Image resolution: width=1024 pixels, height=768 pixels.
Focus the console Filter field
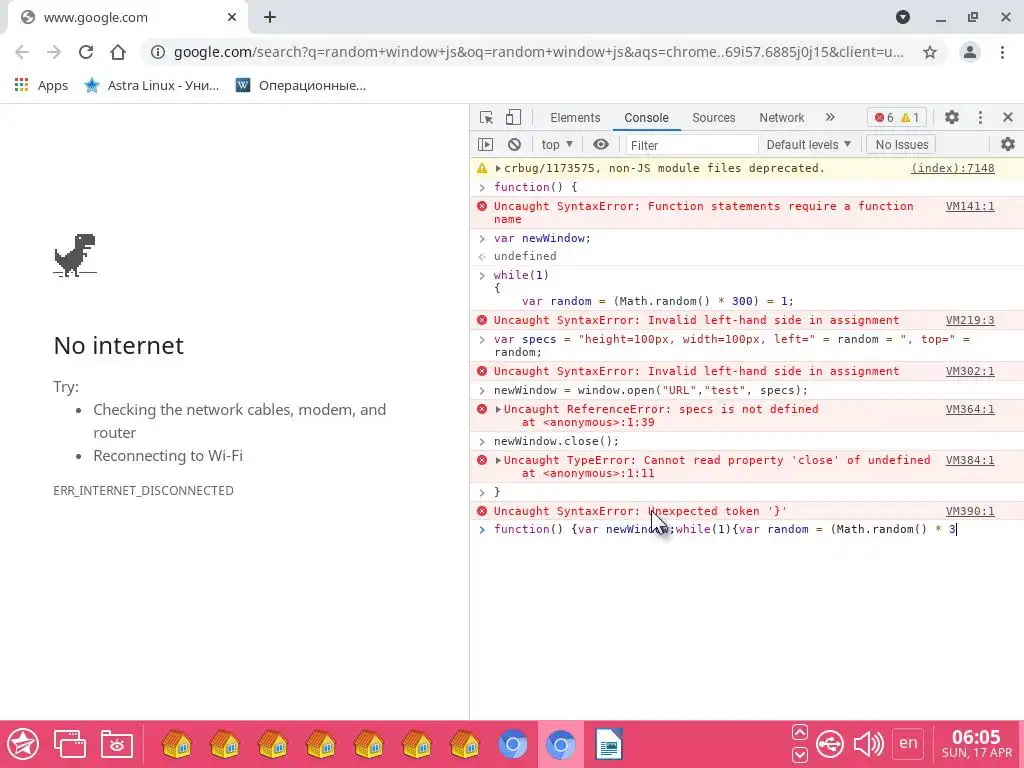(691, 145)
